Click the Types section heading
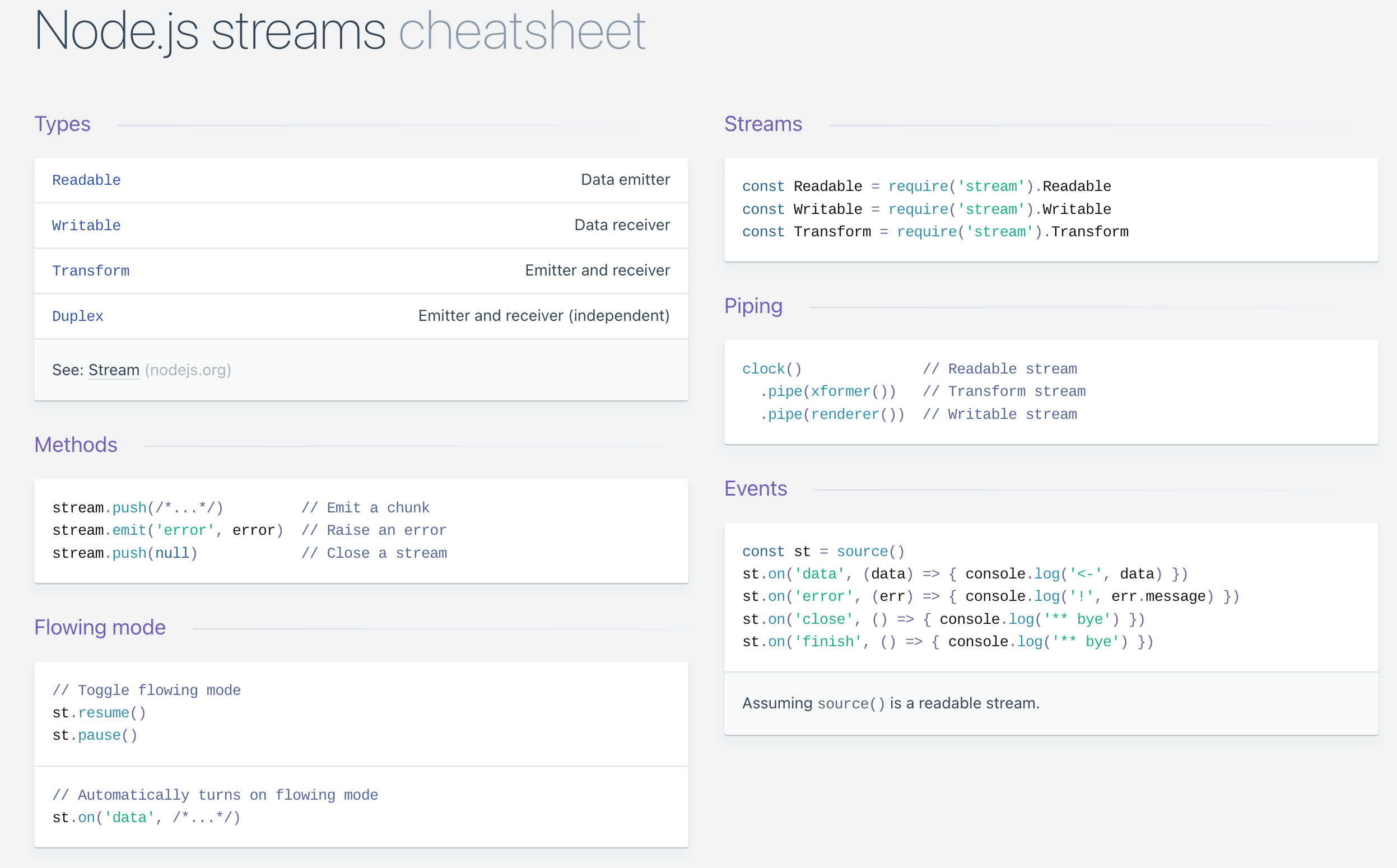 click(x=63, y=124)
